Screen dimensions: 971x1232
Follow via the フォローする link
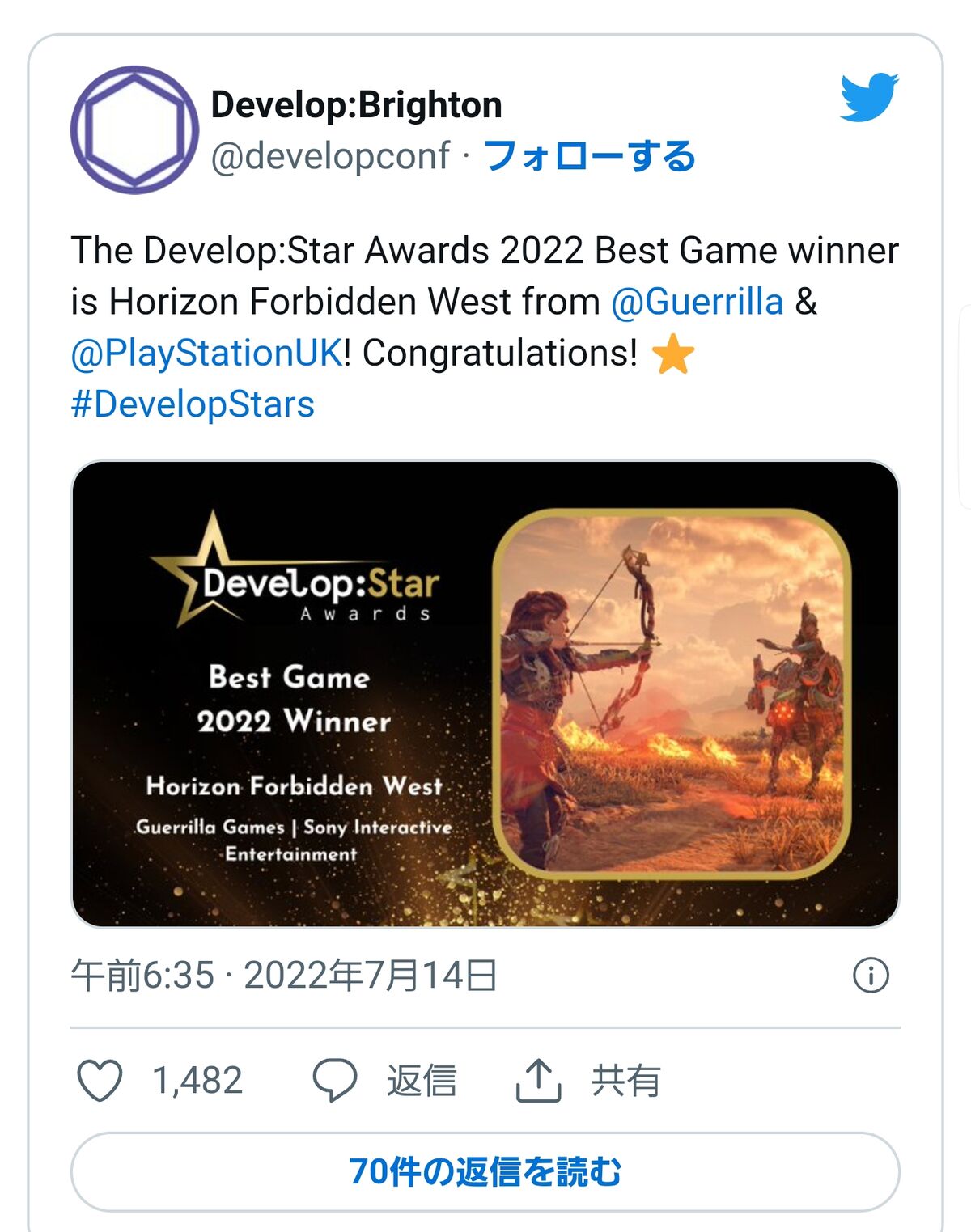click(x=590, y=155)
